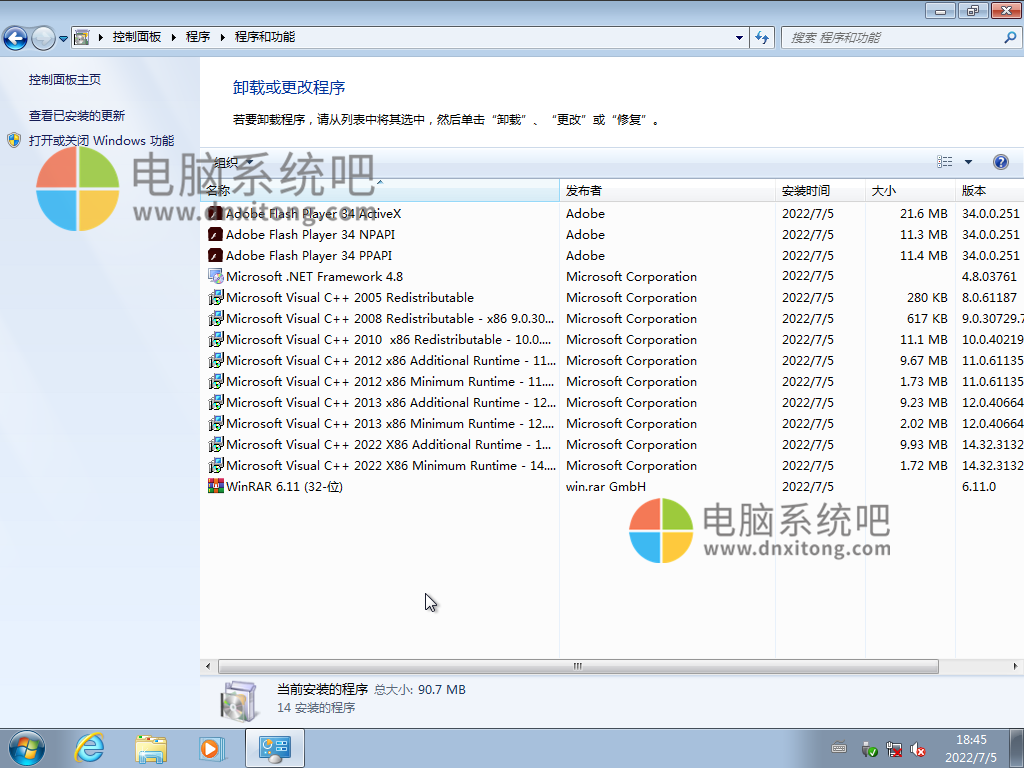Click the Back navigation arrow button
Viewport: 1024px width, 768px height.
tap(15, 38)
